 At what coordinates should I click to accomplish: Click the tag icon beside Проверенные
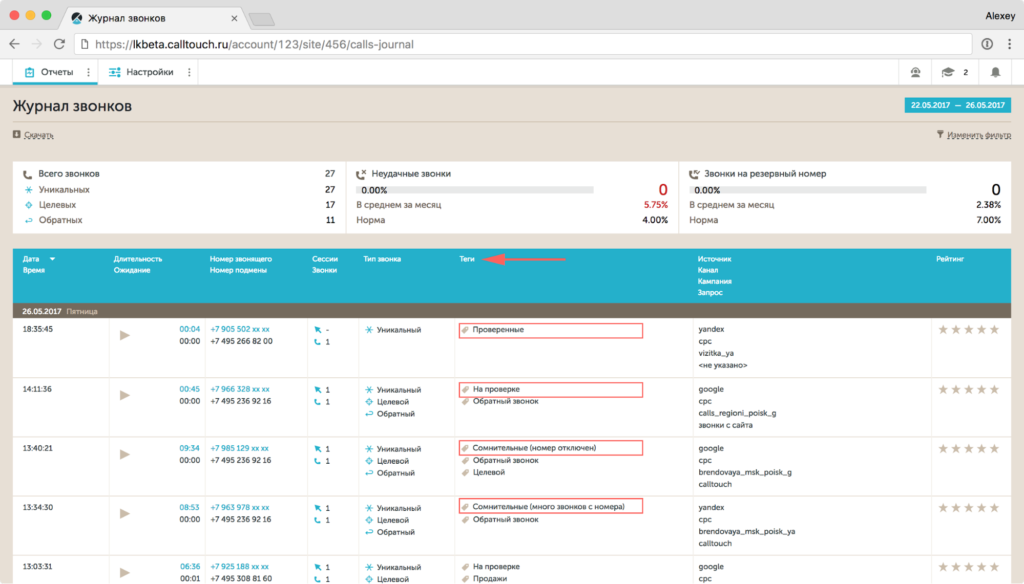465,330
